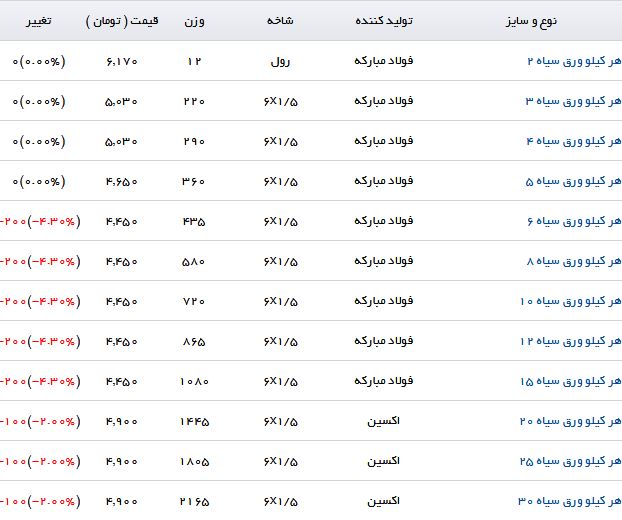This screenshot has height=520, width=622.
Task: Open the link 'هر کیلو ورق سیاه ۳۰'
Action: (x=570, y=501)
